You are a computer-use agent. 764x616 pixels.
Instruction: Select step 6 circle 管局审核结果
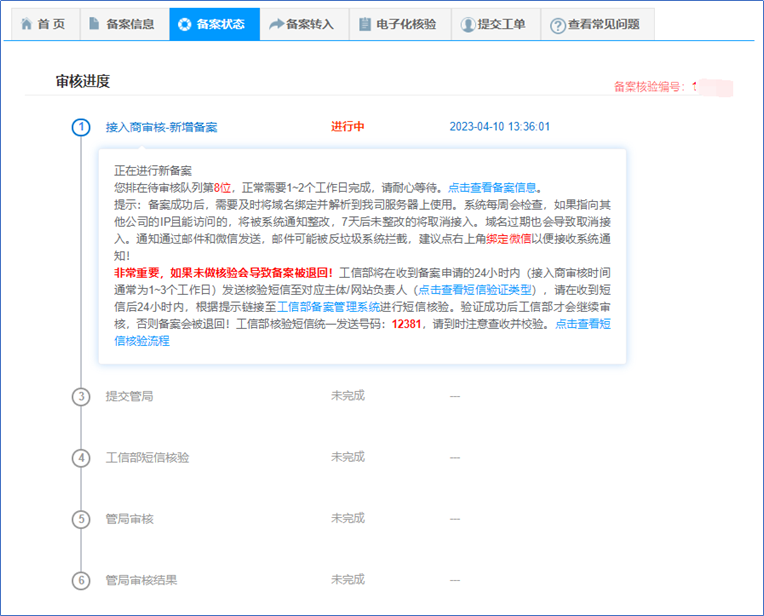point(80,580)
